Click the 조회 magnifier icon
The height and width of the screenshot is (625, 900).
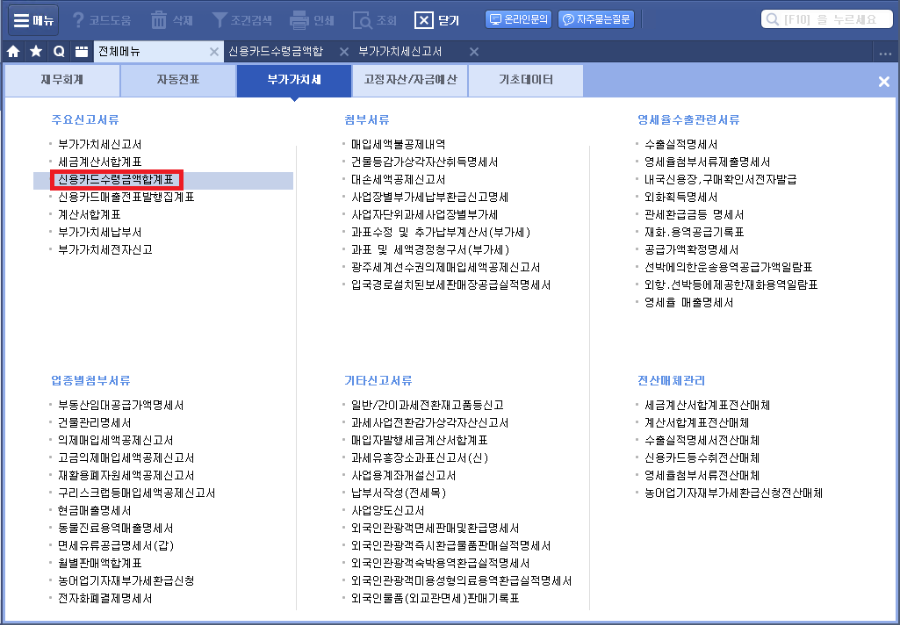362,20
